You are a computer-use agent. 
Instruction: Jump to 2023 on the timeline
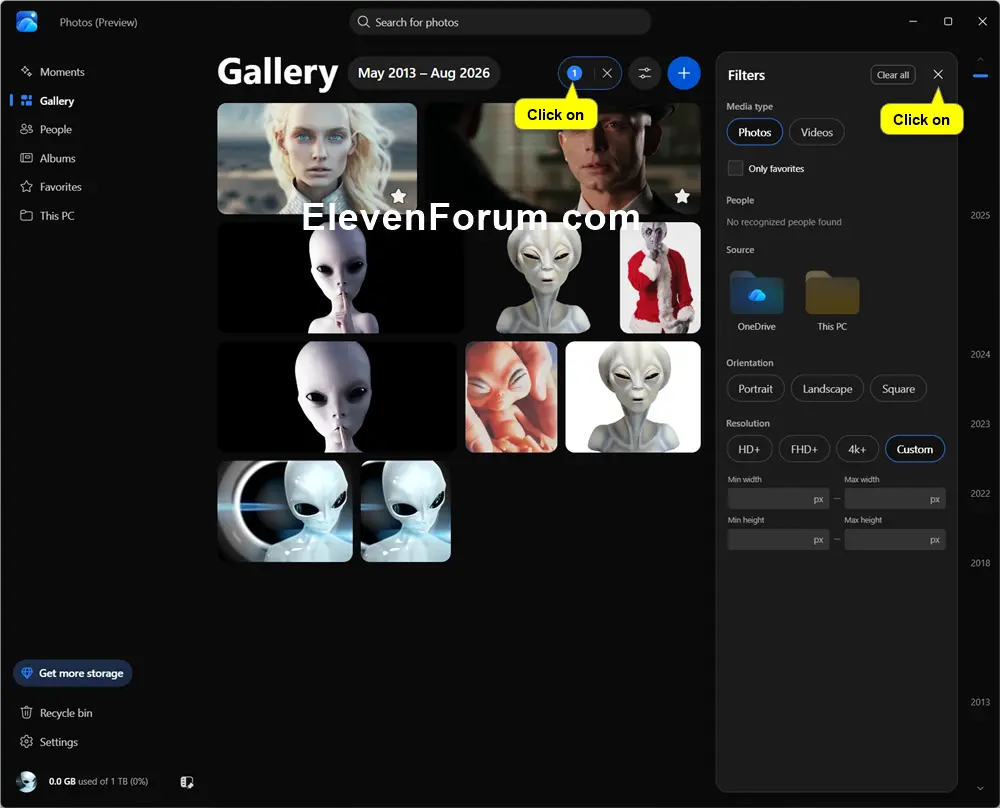(980, 423)
